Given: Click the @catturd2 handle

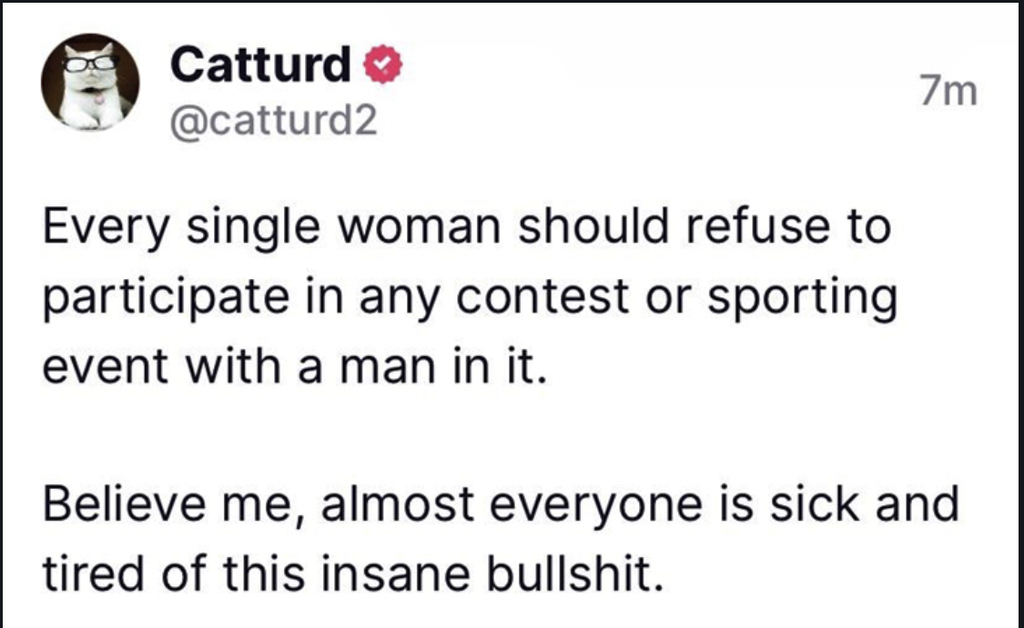Looking at the screenshot, I should (x=274, y=120).
